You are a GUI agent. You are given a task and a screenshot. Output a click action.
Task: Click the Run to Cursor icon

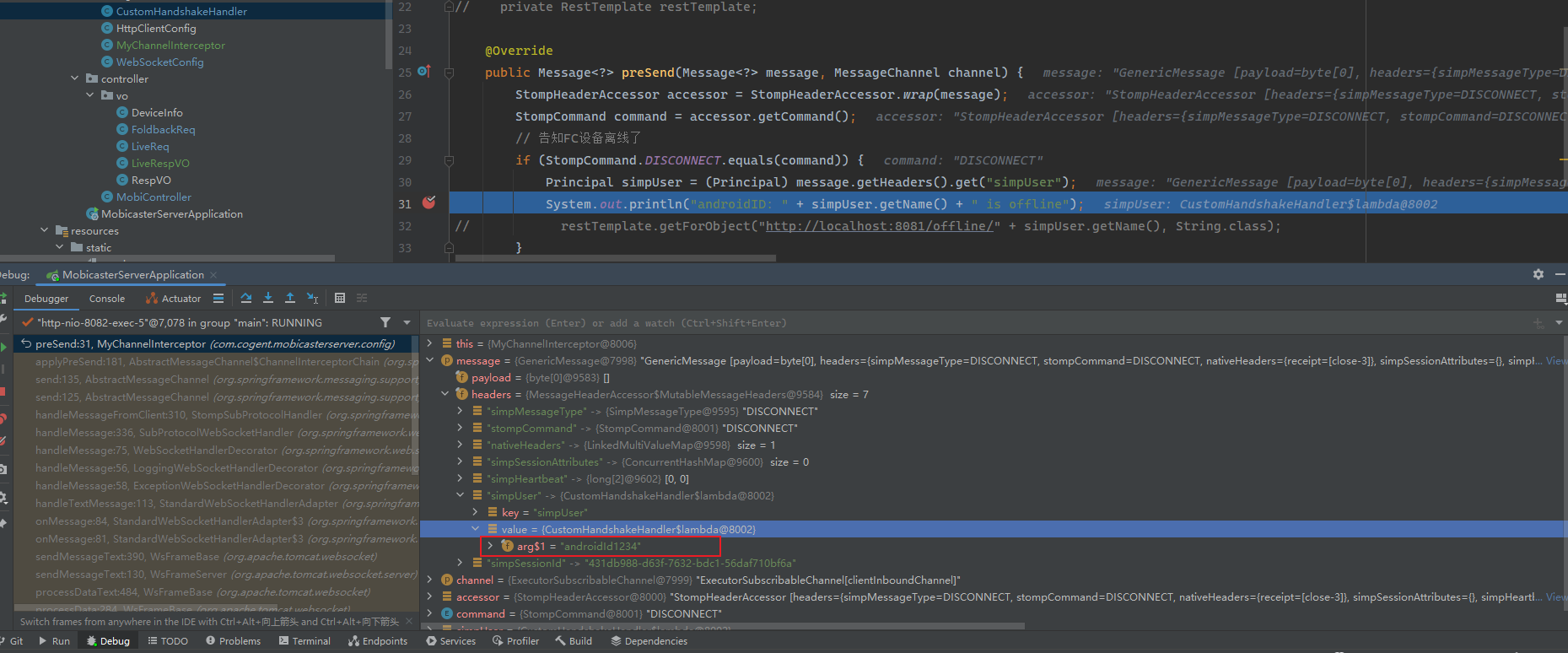pyautogui.click(x=313, y=298)
